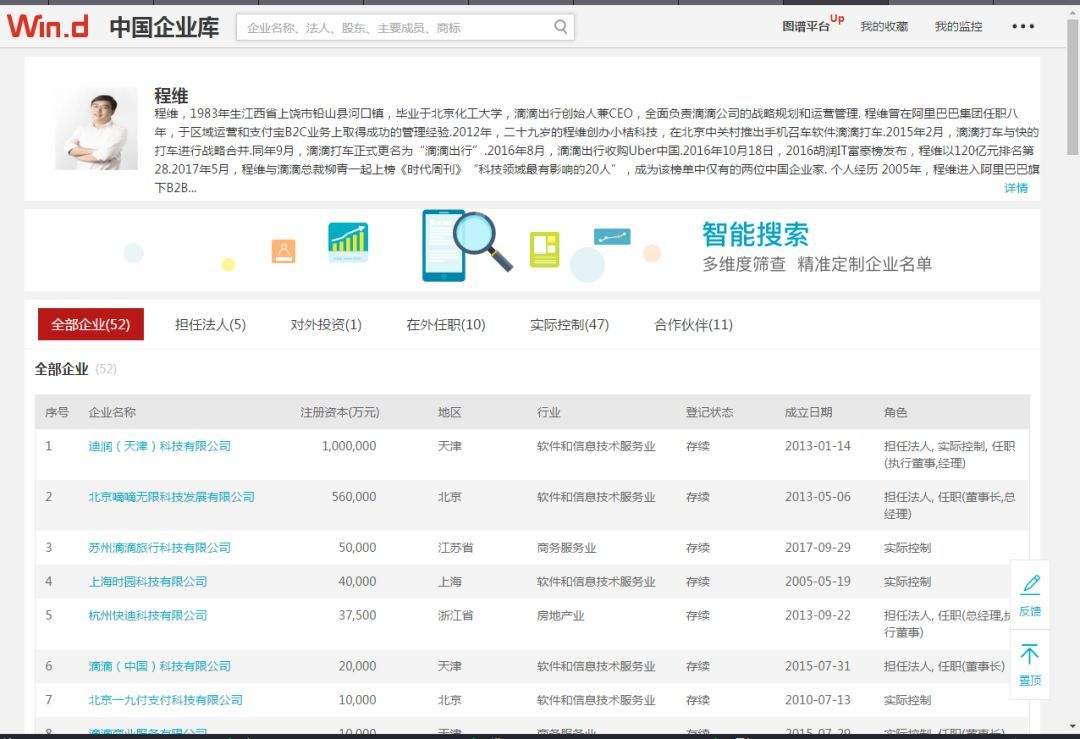
Task: Show the 合作伙伴(11) tab
Action: coord(693,324)
